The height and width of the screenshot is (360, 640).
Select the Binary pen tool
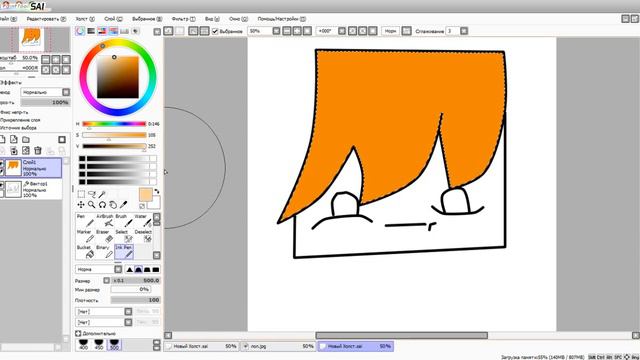pos(105,252)
